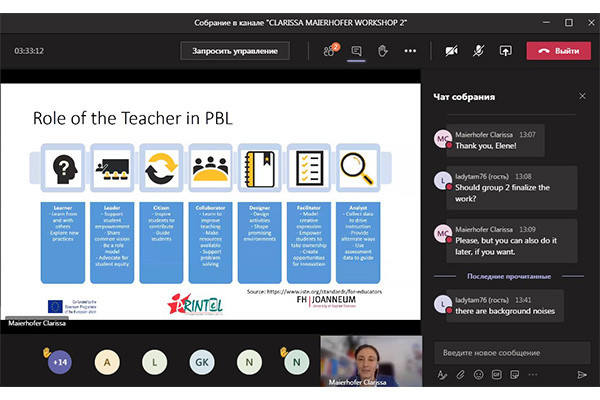Image resolution: width=600 pixels, height=400 pixels.
Task: Open more actions menu in meeting toolbar
Action: (408, 50)
